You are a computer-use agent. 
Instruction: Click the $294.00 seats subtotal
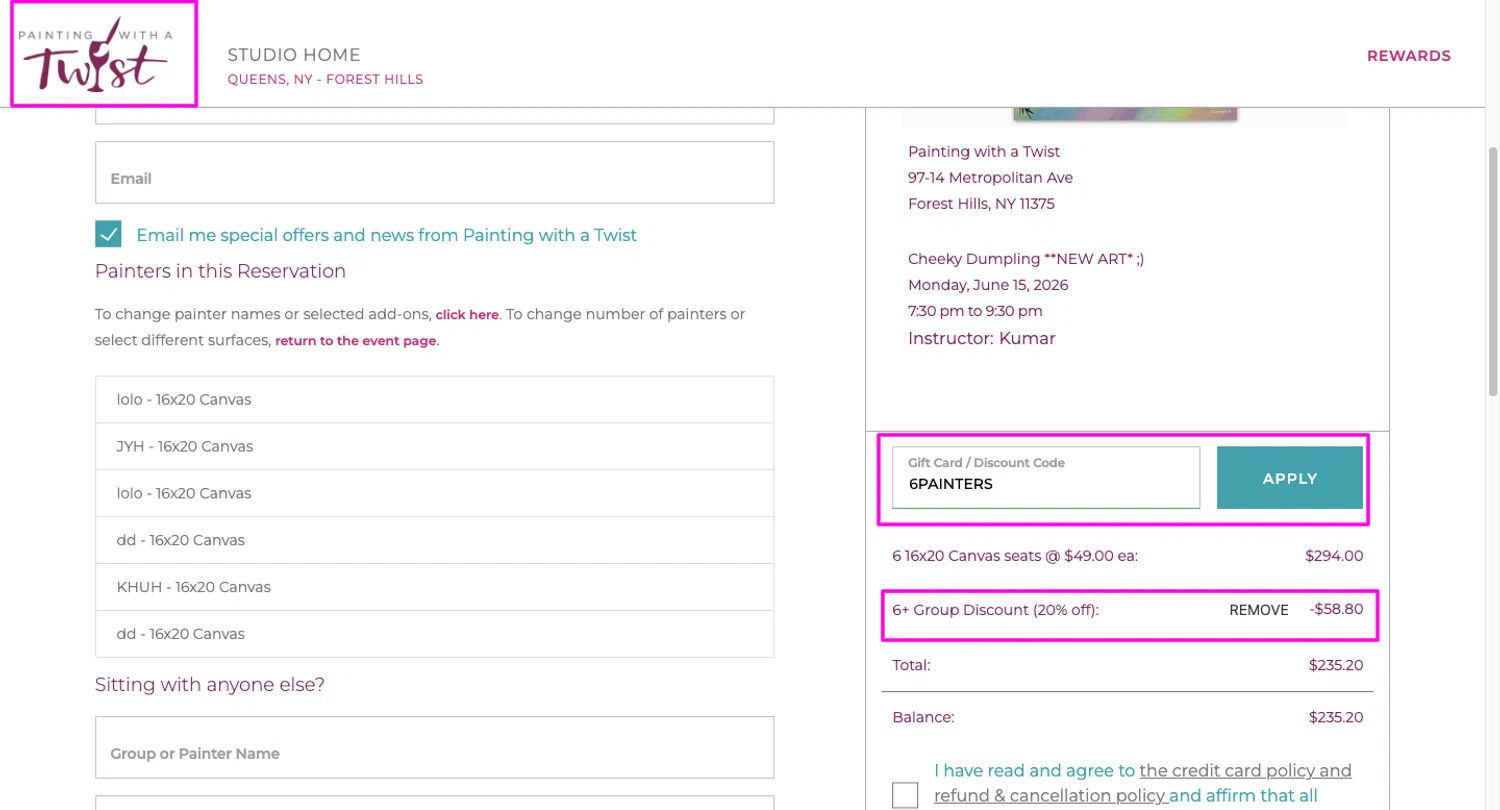pyautogui.click(x=1334, y=556)
